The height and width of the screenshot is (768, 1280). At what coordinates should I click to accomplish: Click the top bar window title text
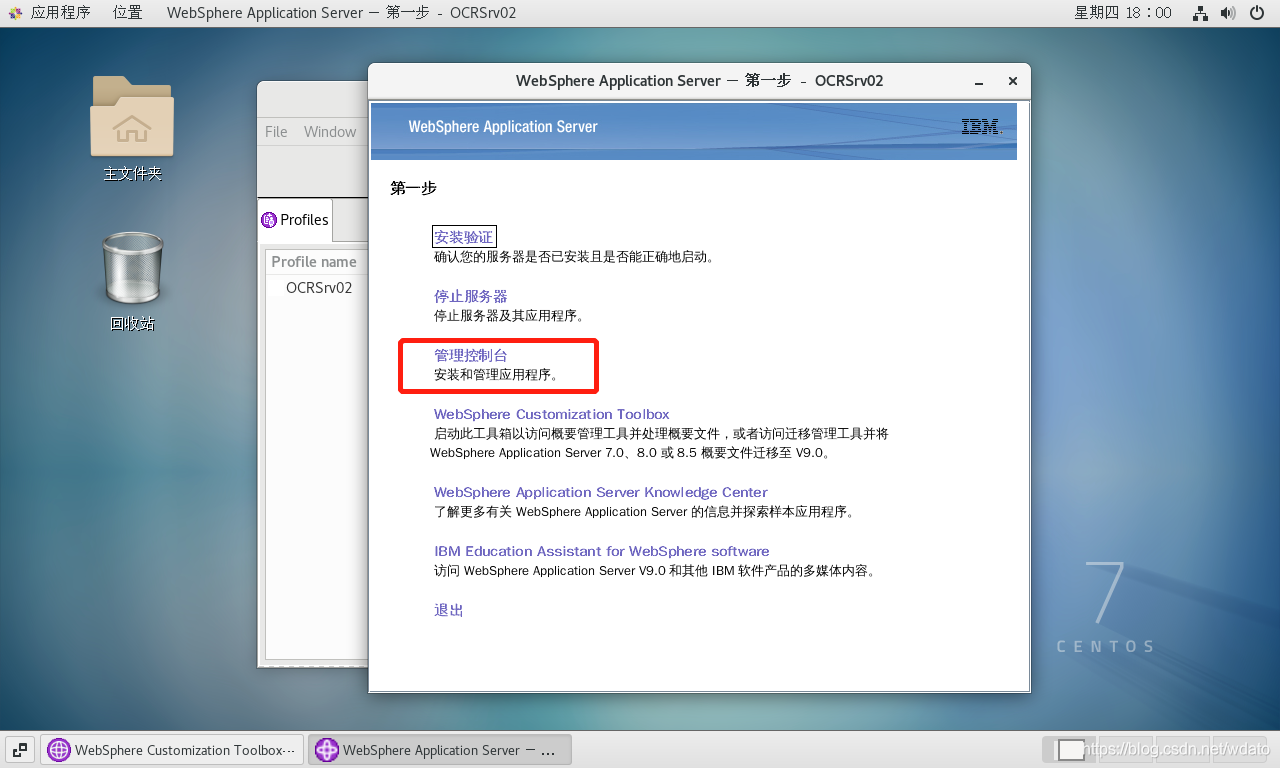pos(342,13)
